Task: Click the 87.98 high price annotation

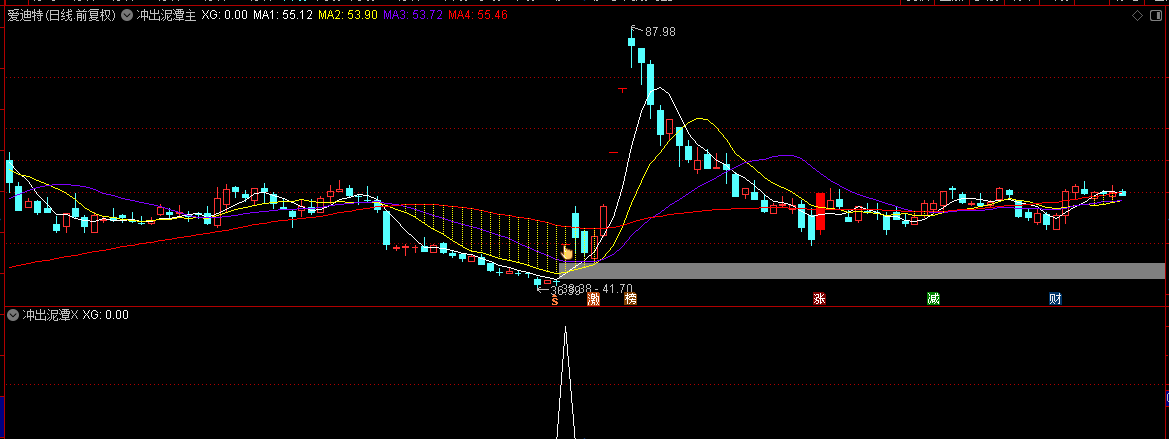Action: (661, 31)
